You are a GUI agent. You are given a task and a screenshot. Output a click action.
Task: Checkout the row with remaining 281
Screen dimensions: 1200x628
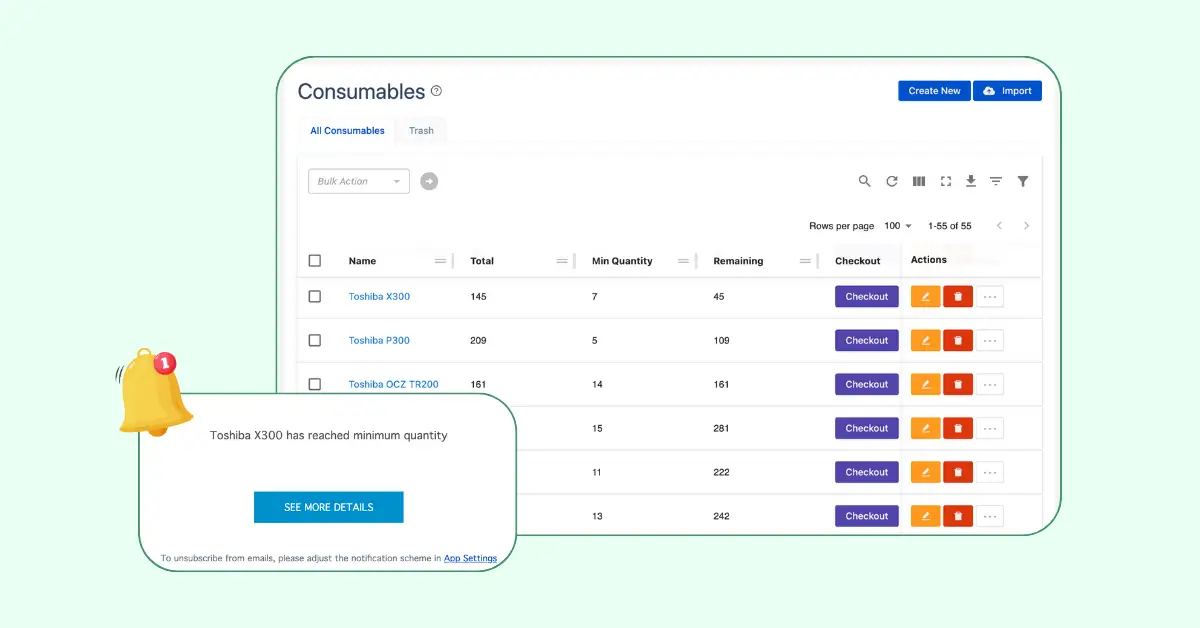(x=867, y=428)
